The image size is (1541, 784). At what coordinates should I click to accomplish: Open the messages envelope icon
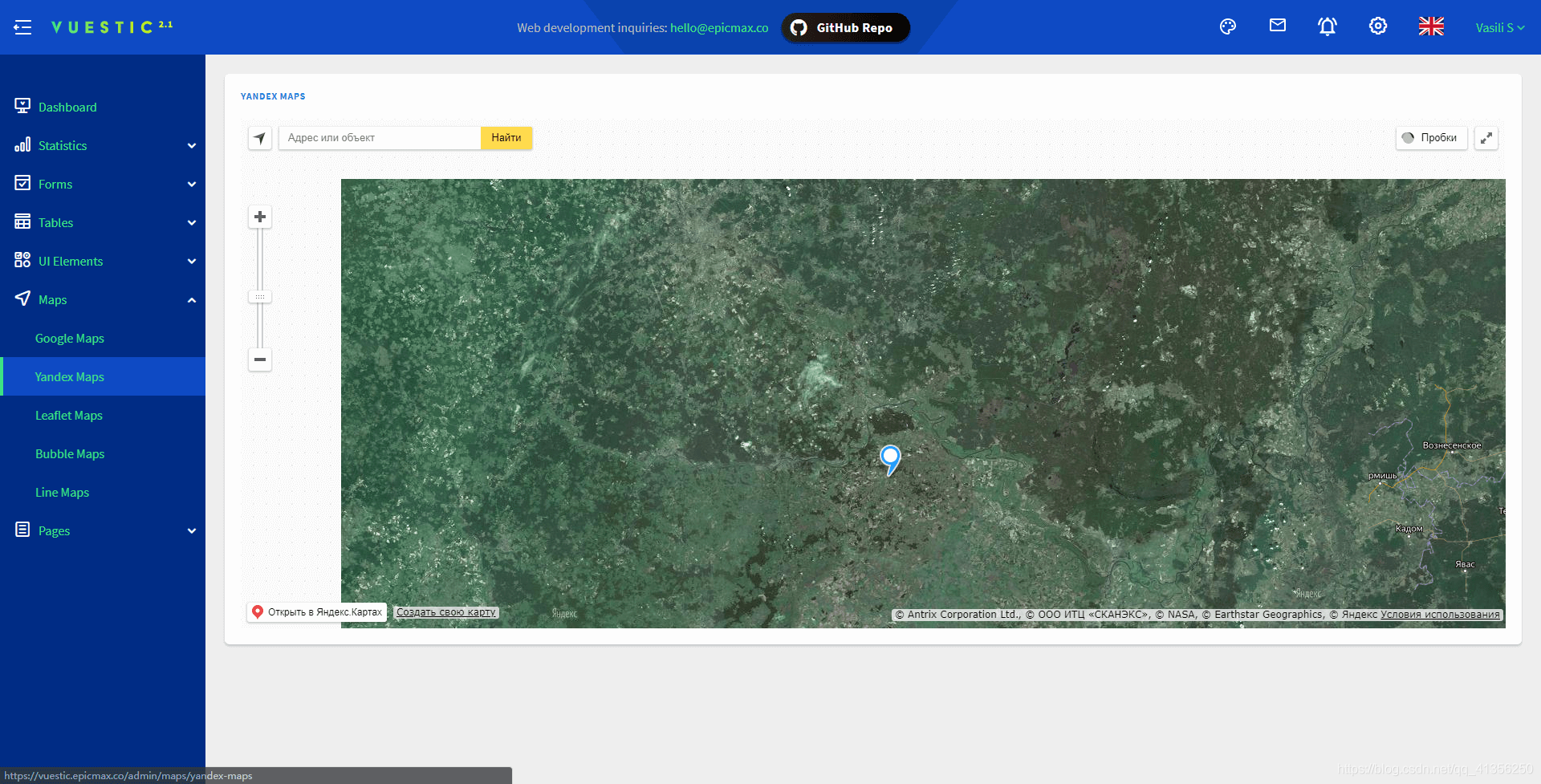tap(1278, 26)
